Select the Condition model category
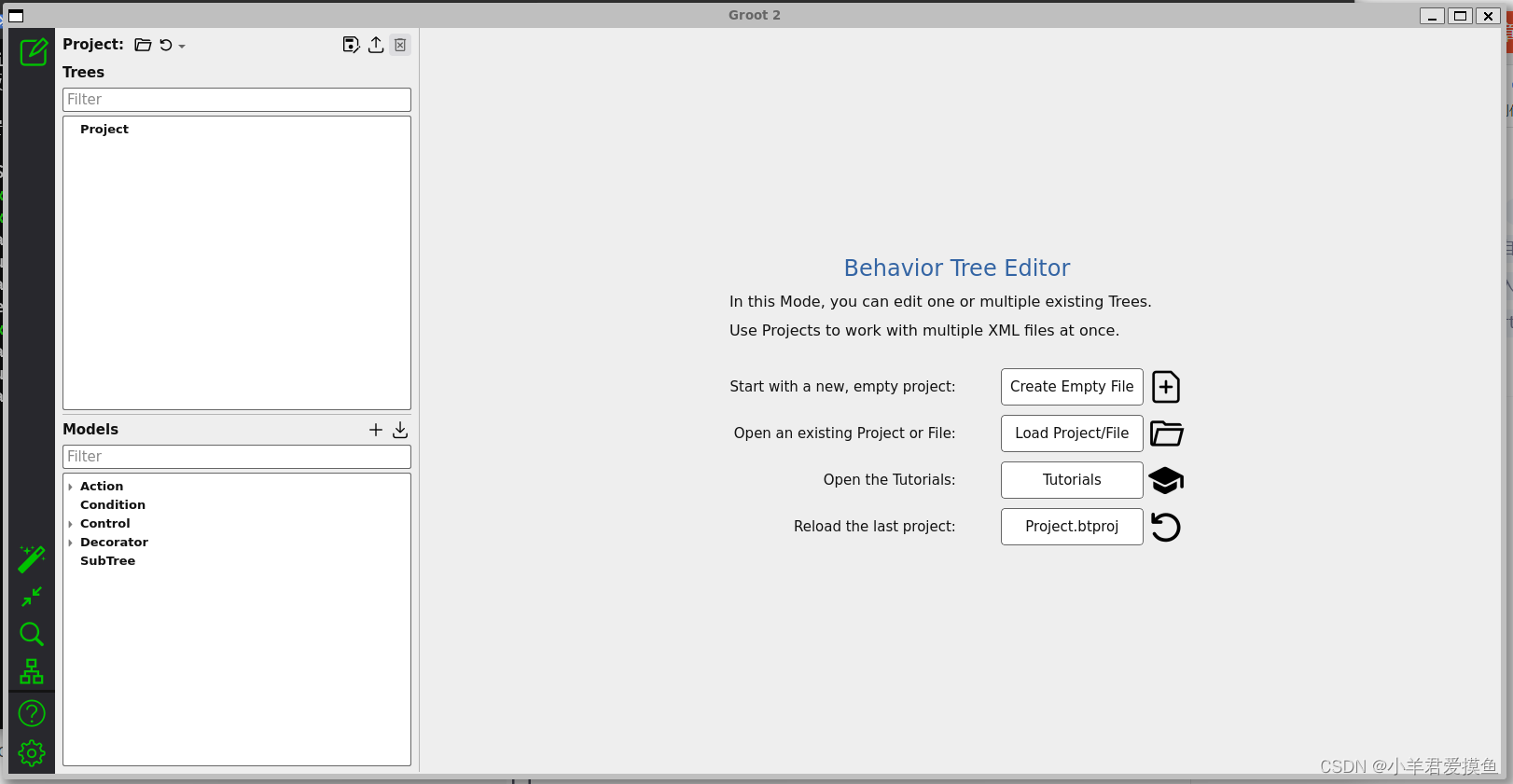The width and height of the screenshot is (1513, 784). (x=113, y=505)
